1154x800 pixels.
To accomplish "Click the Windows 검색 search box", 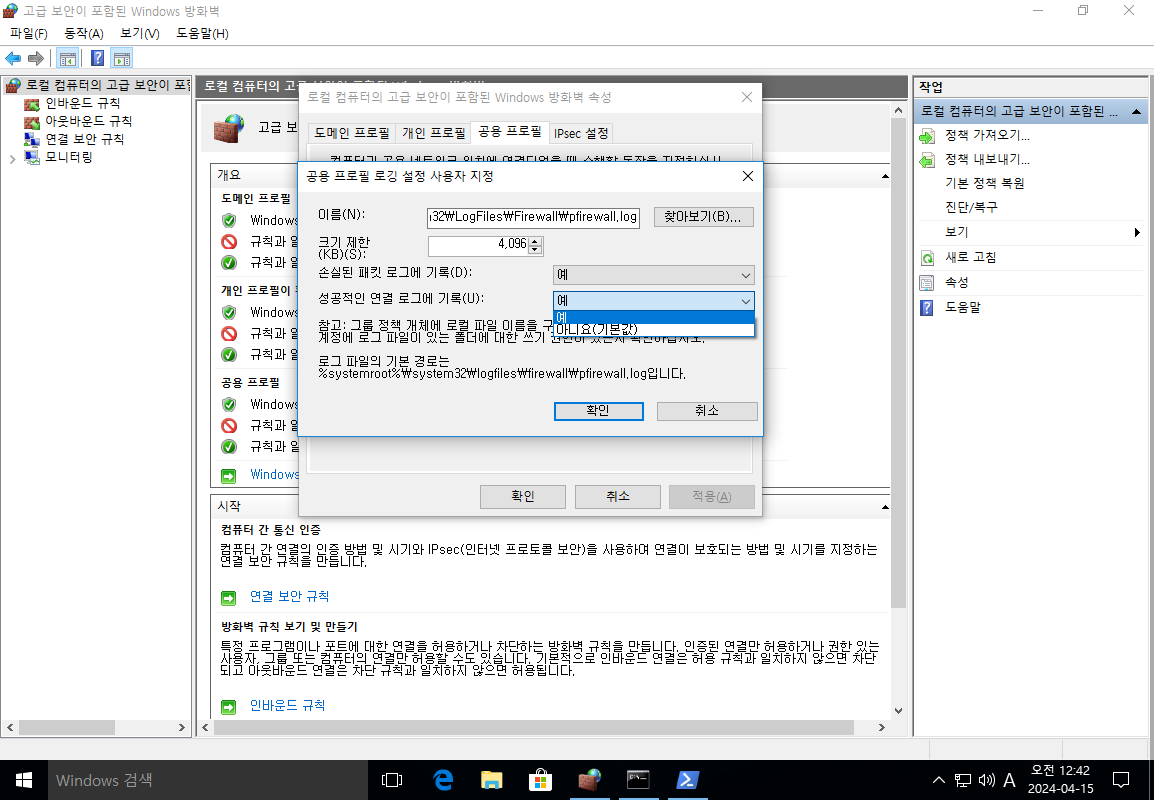I will point(208,780).
